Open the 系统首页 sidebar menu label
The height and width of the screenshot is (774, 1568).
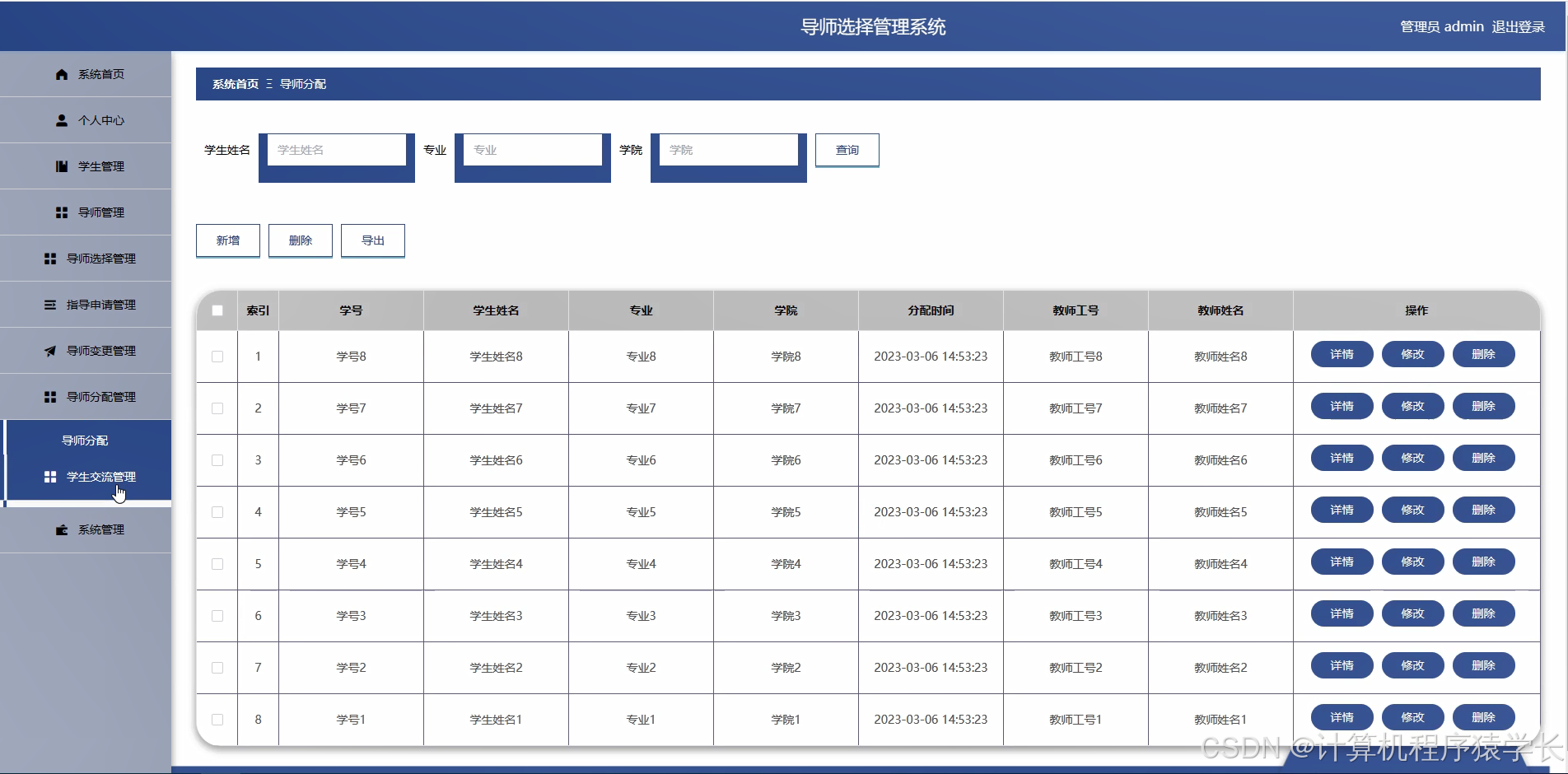[x=101, y=74]
